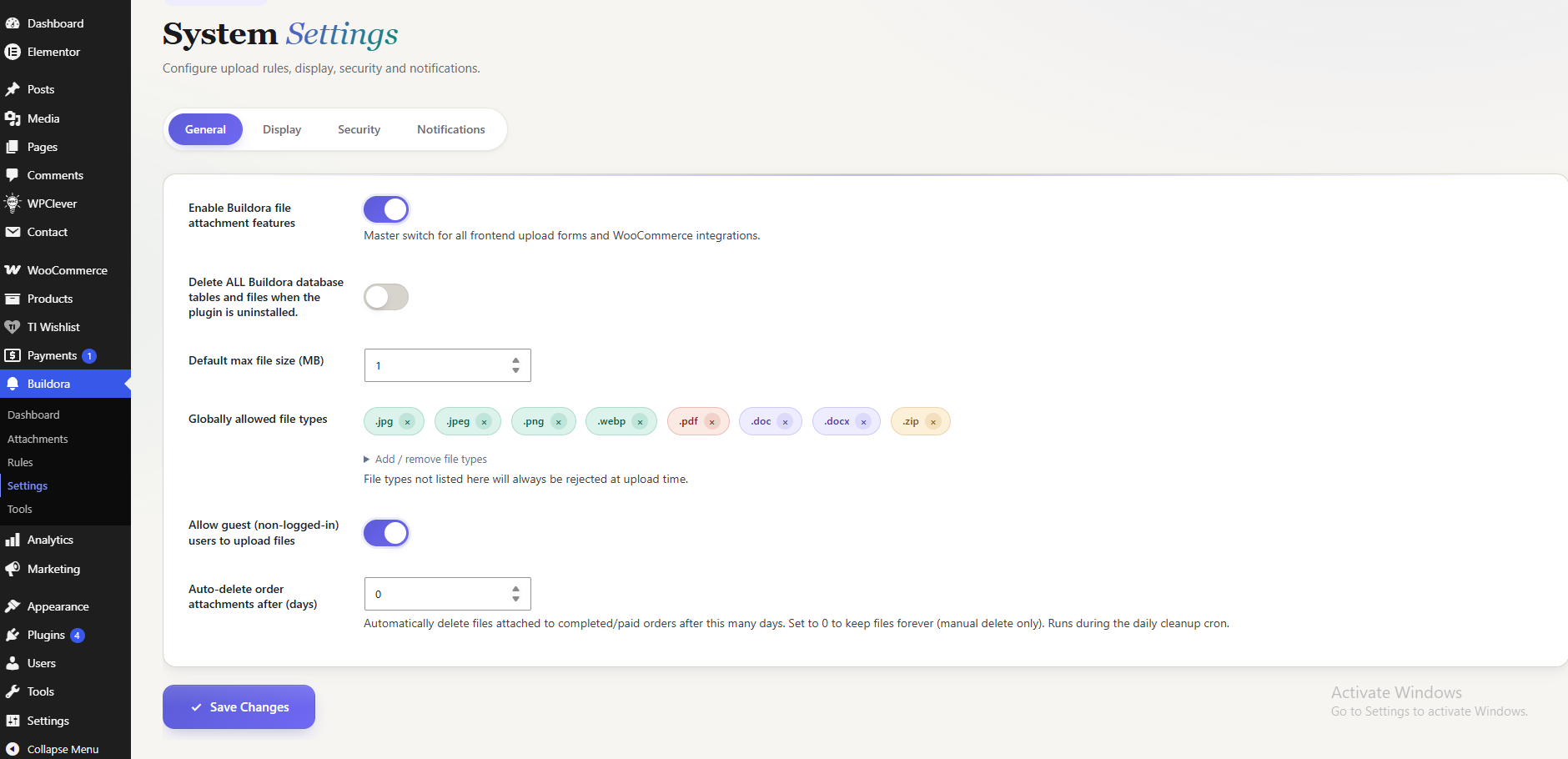Expand Add / remove file types section
Screen dimensions: 1568x759
[425, 460]
